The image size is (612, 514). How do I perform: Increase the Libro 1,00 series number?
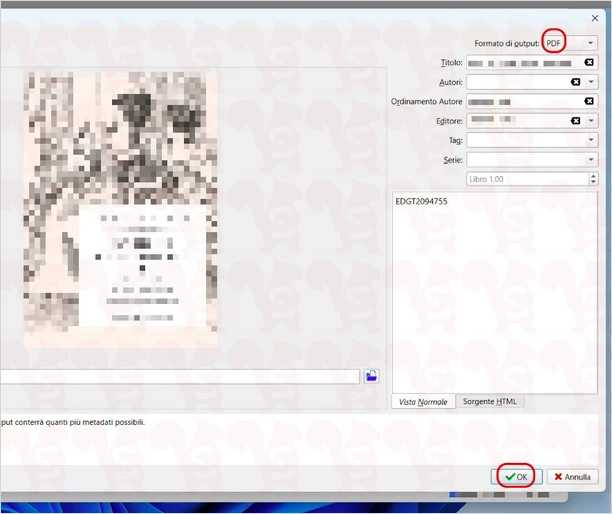(593, 176)
